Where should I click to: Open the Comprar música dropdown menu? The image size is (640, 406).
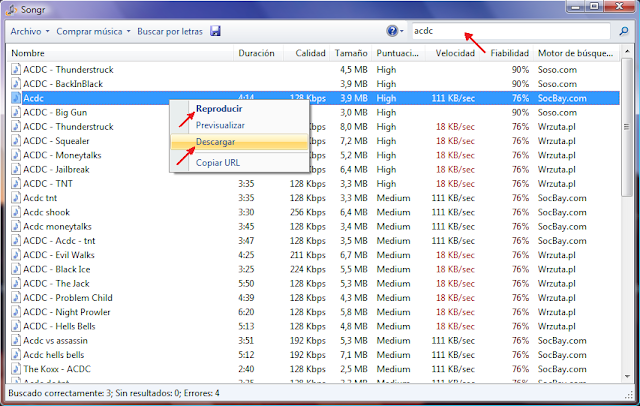[x=93, y=31]
